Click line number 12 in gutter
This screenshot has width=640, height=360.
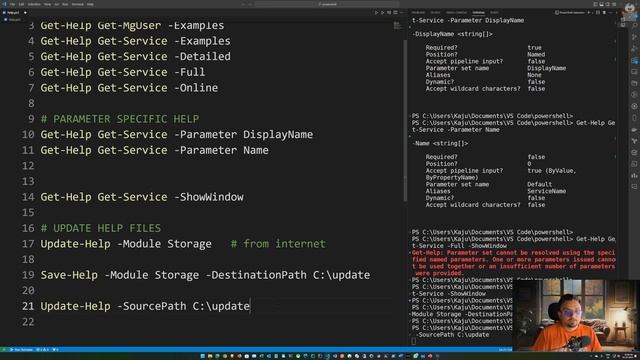(x=28, y=166)
